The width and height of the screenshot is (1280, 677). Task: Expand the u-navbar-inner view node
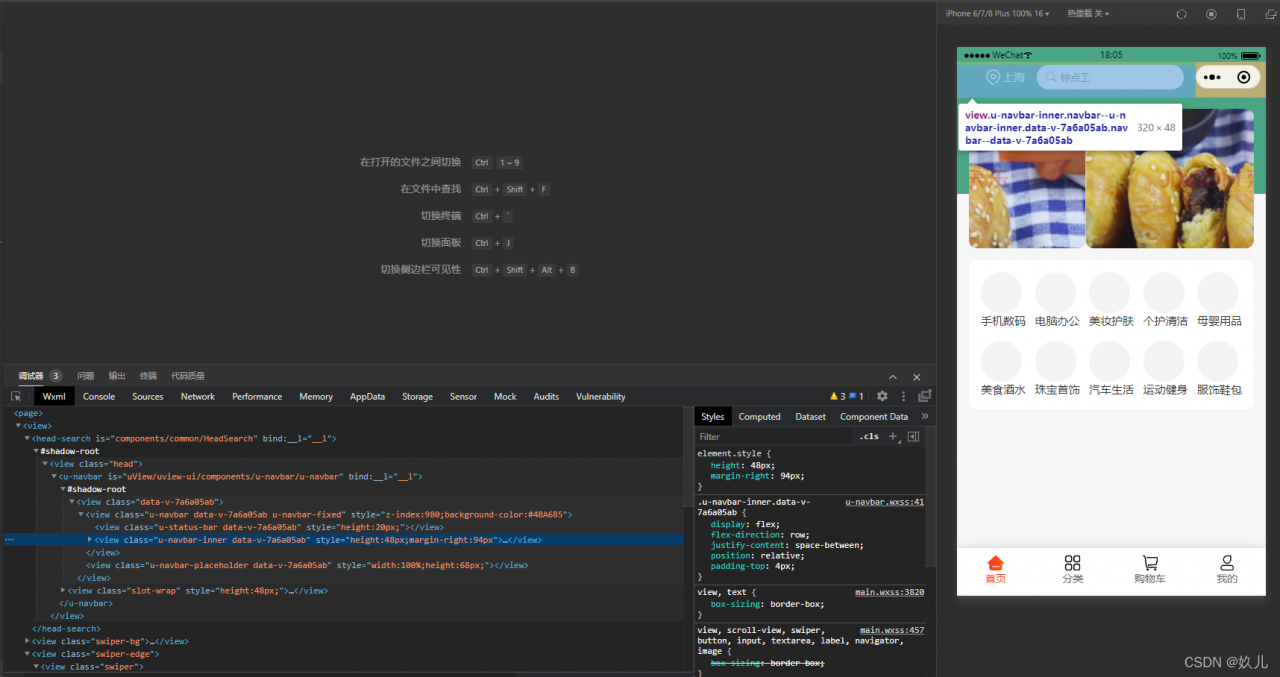coord(90,540)
